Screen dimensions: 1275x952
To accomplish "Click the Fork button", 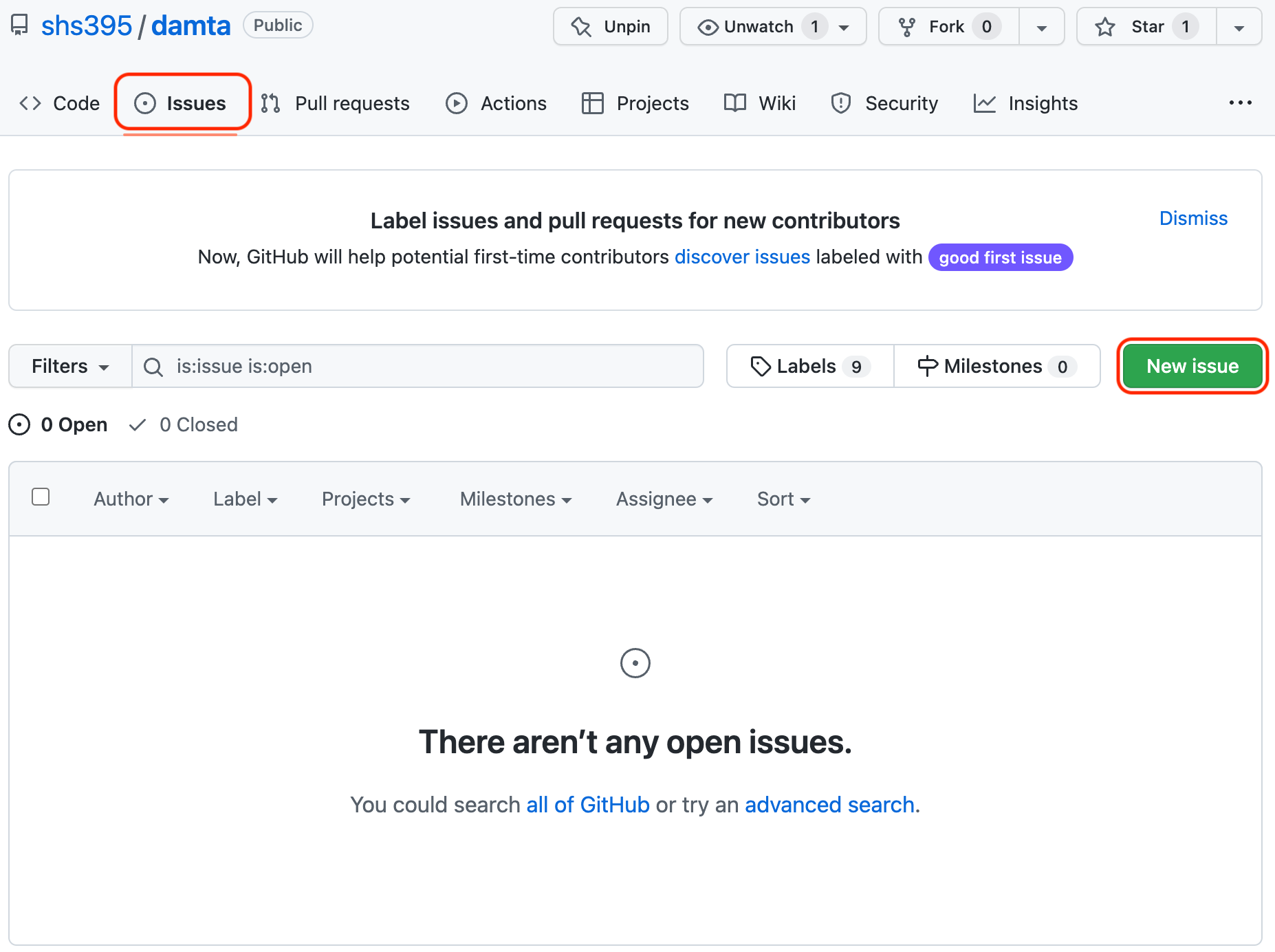I will coord(949,27).
